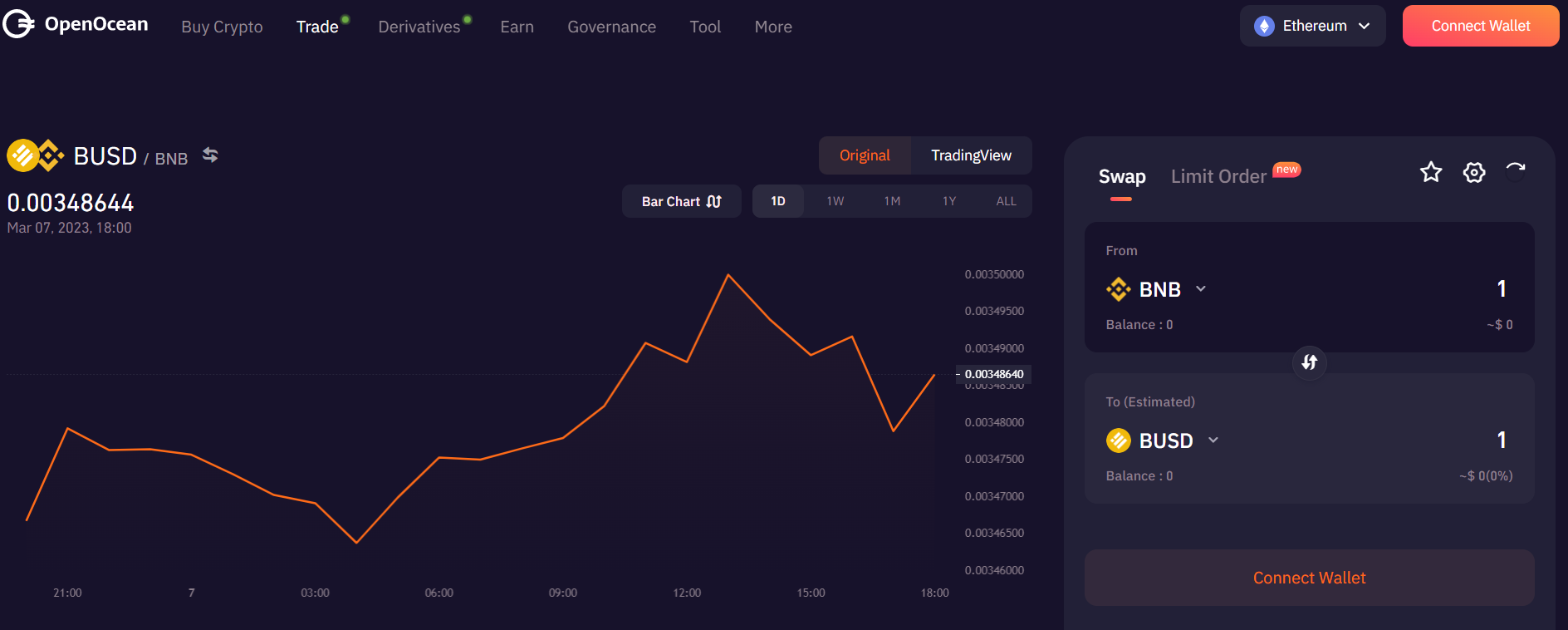This screenshot has height=630, width=1568.
Task: Click the From amount input field
Action: click(x=1501, y=288)
